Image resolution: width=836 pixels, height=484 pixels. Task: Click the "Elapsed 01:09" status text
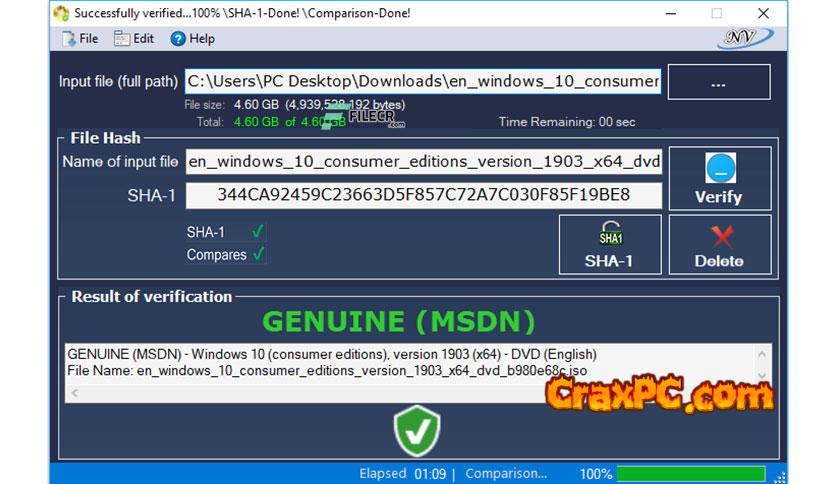403,473
